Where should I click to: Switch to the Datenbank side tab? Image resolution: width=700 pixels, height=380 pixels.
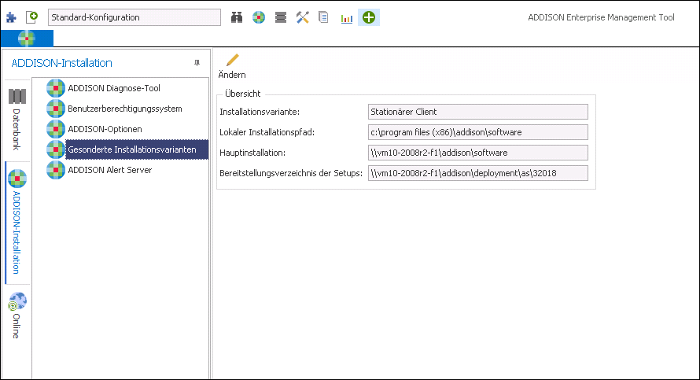click(x=17, y=120)
